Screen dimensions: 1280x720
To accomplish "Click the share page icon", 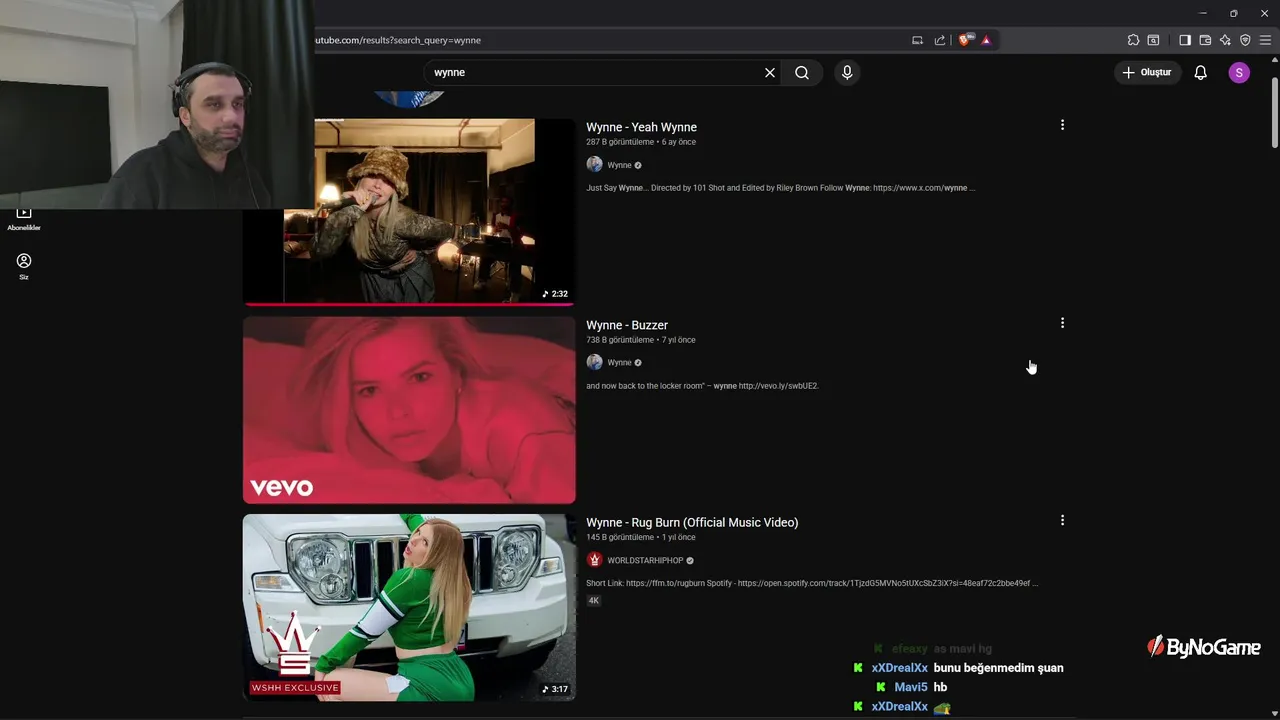I will pyautogui.click(x=940, y=40).
